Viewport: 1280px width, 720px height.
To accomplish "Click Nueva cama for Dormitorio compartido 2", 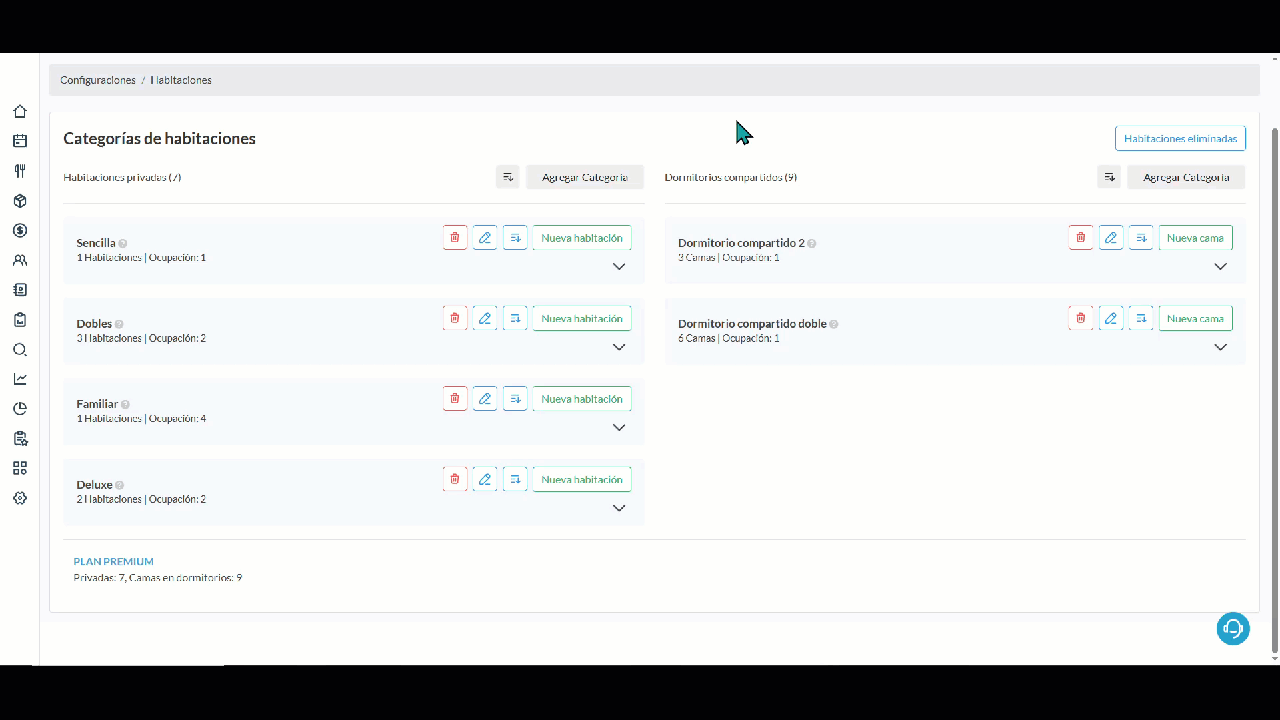I will (1195, 238).
